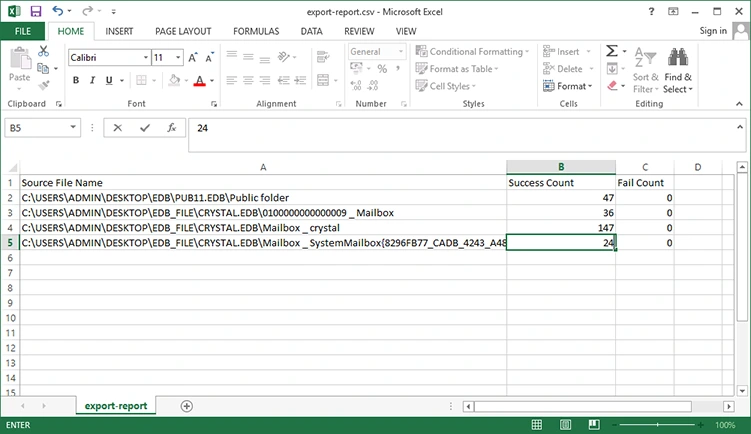Open the Borders icon

(141, 80)
